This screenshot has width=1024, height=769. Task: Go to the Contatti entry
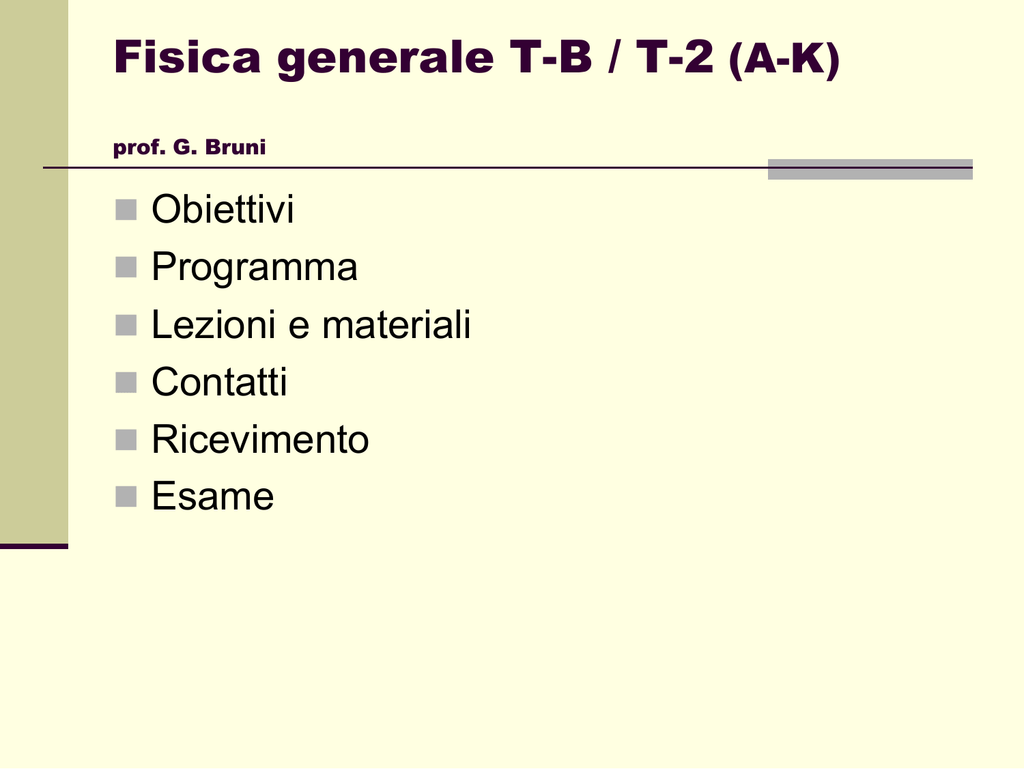coord(219,382)
